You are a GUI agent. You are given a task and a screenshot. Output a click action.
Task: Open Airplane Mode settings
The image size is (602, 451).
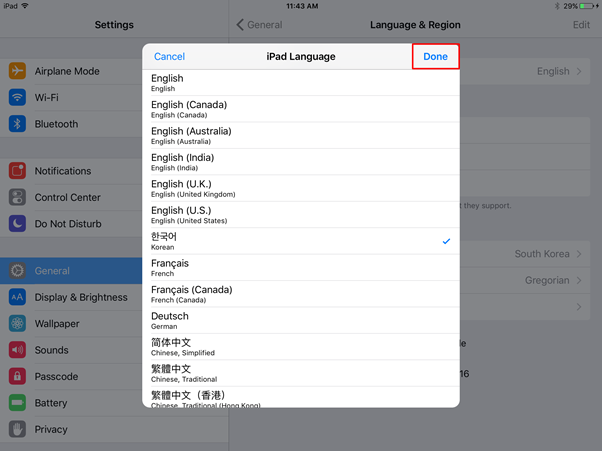tap(71, 71)
